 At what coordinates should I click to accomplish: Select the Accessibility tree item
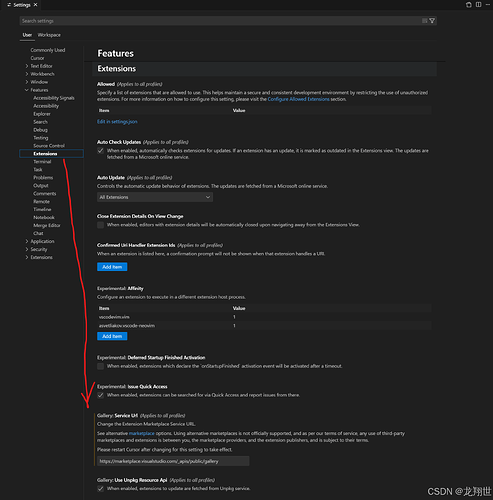click(x=46, y=106)
